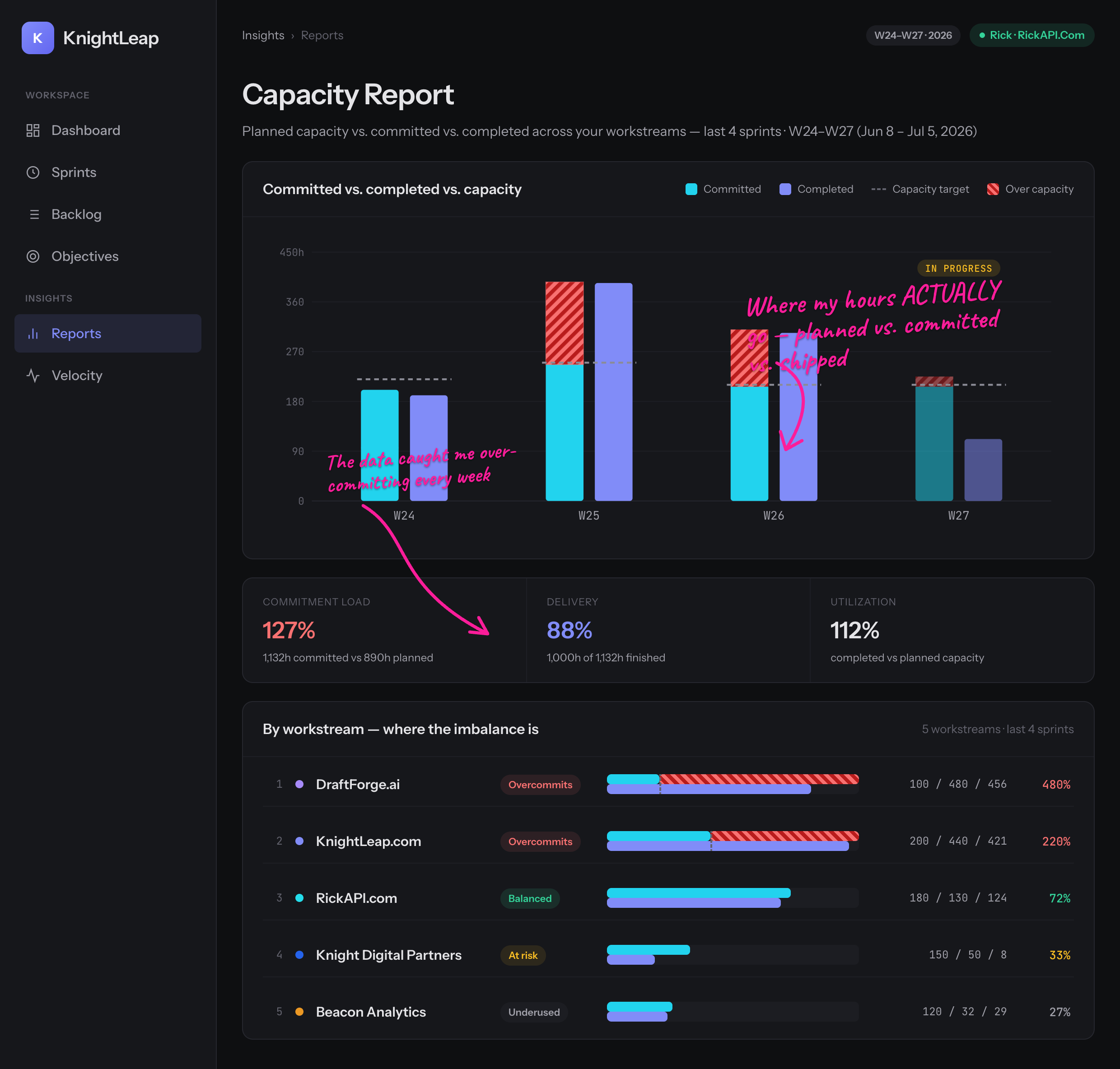Click the Underused status tag
The height and width of the screenshot is (1069, 1120).
(x=534, y=1013)
